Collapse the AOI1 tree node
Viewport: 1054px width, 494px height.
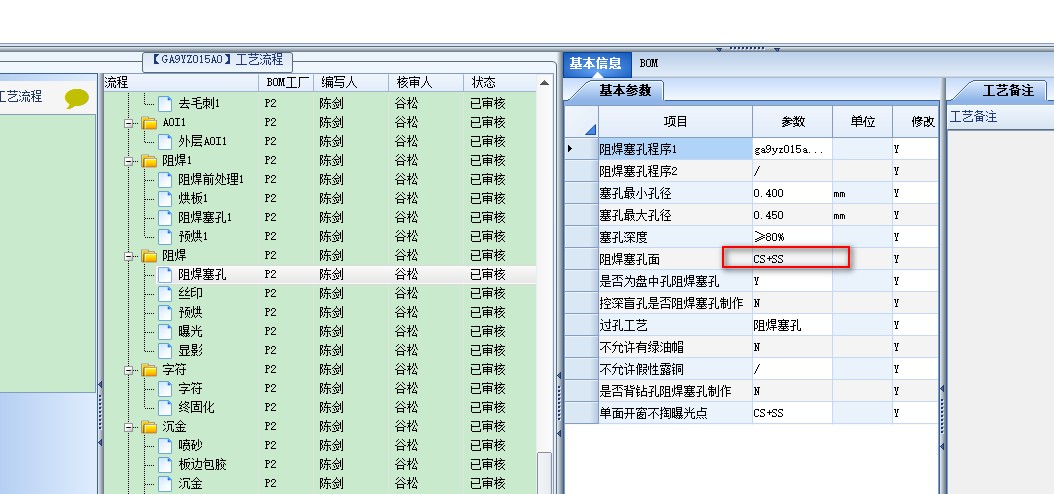click(x=128, y=123)
